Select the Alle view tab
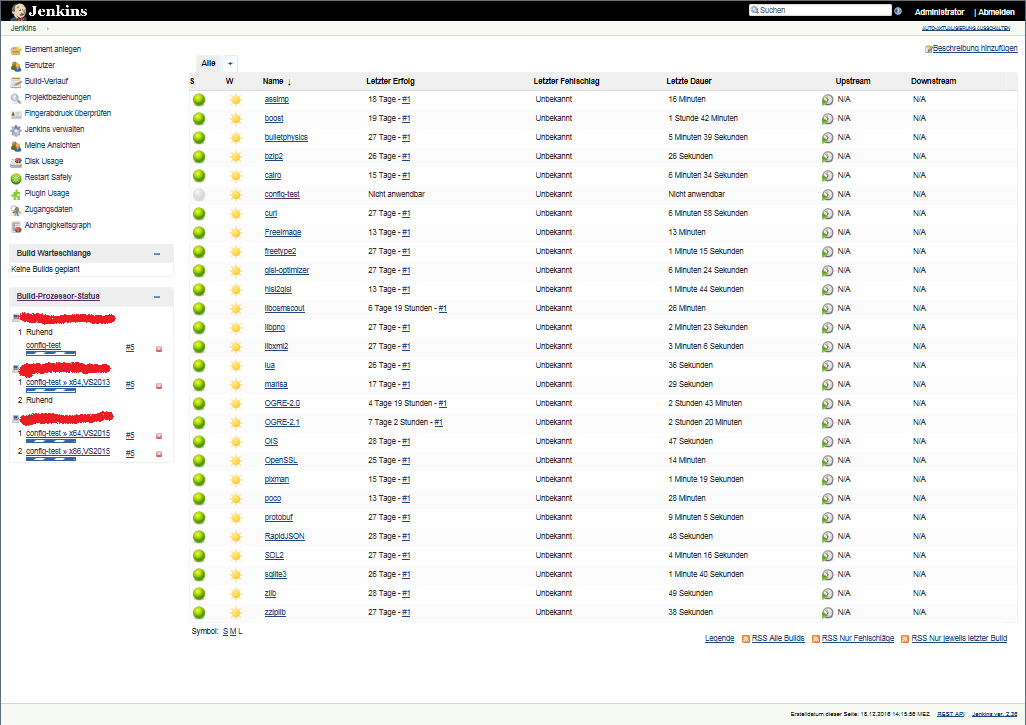 [209, 63]
